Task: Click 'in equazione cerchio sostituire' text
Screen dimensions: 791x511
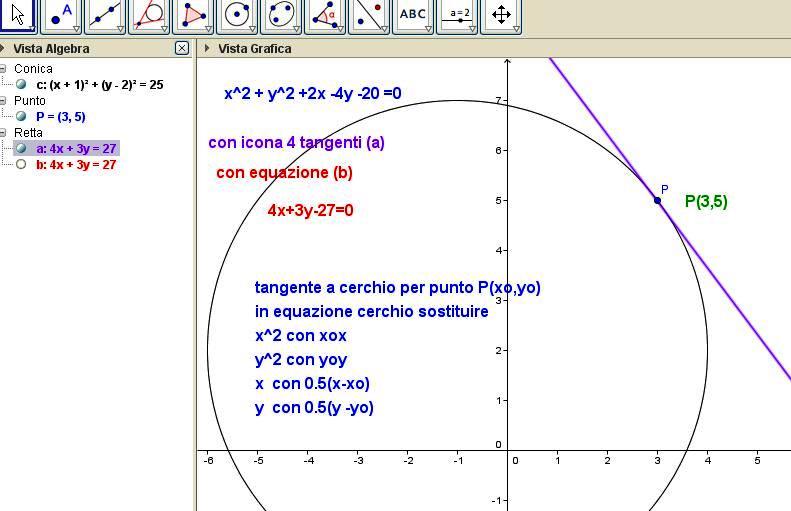Action: (371, 311)
